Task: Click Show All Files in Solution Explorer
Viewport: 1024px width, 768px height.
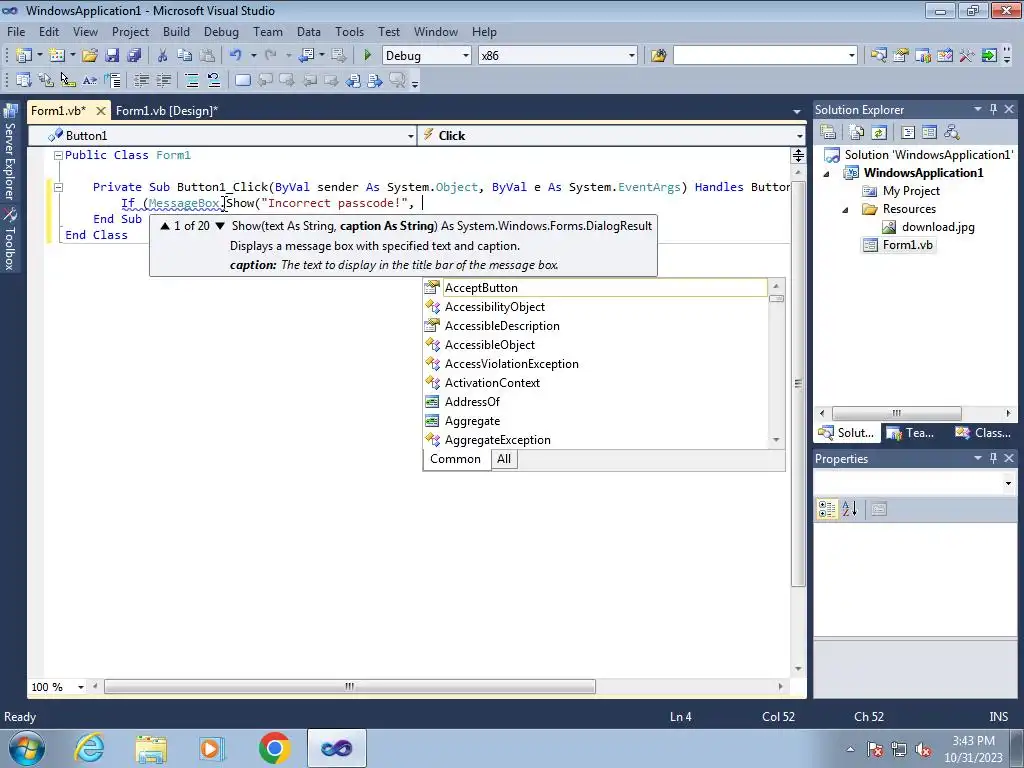Action: coord(857,132)
